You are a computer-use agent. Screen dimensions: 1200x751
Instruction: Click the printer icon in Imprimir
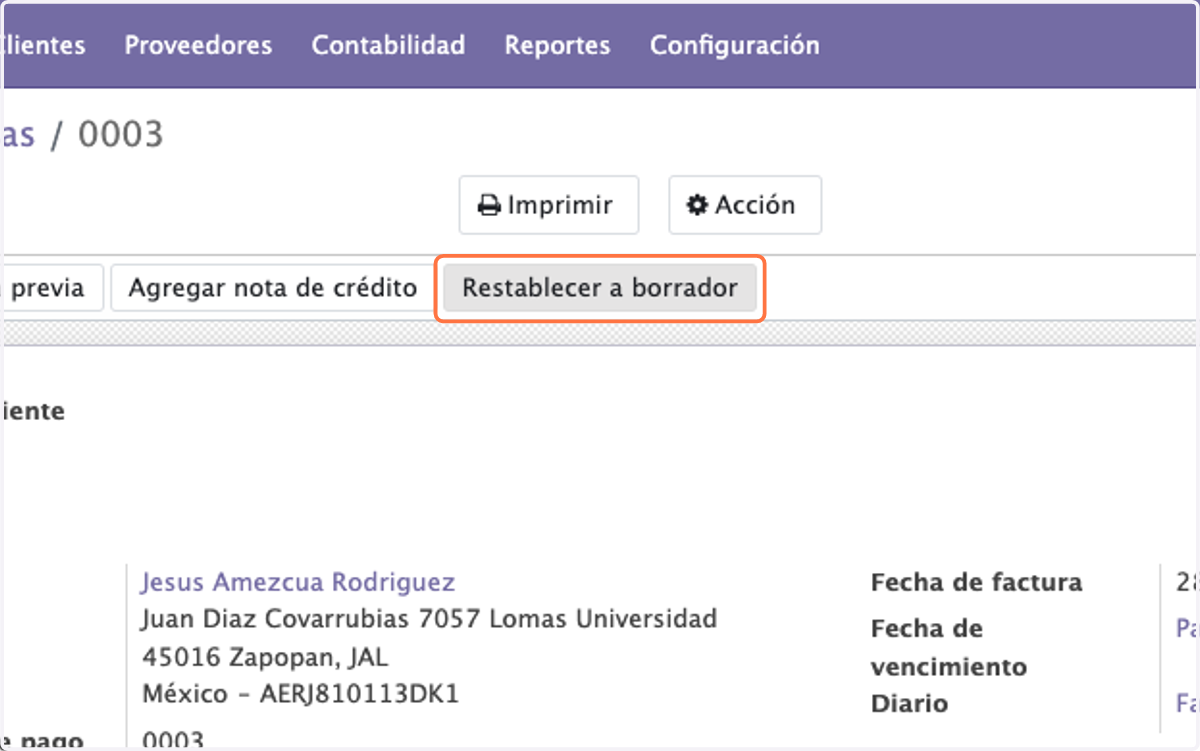coord(489,206)
